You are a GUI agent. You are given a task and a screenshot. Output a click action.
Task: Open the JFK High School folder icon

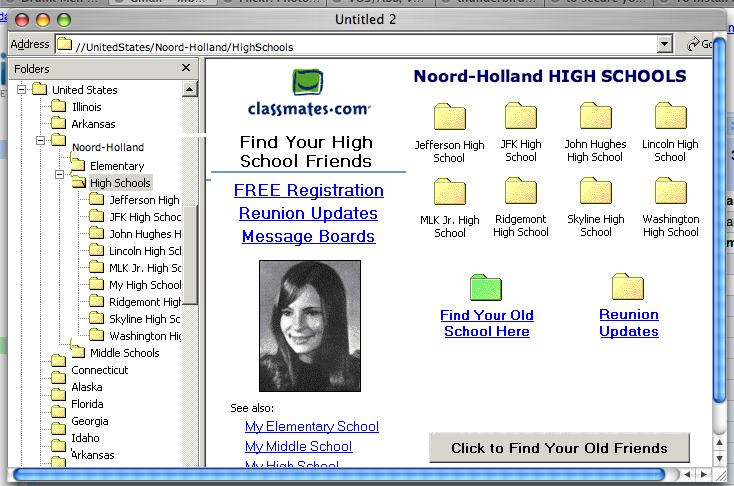pos(521,116)
